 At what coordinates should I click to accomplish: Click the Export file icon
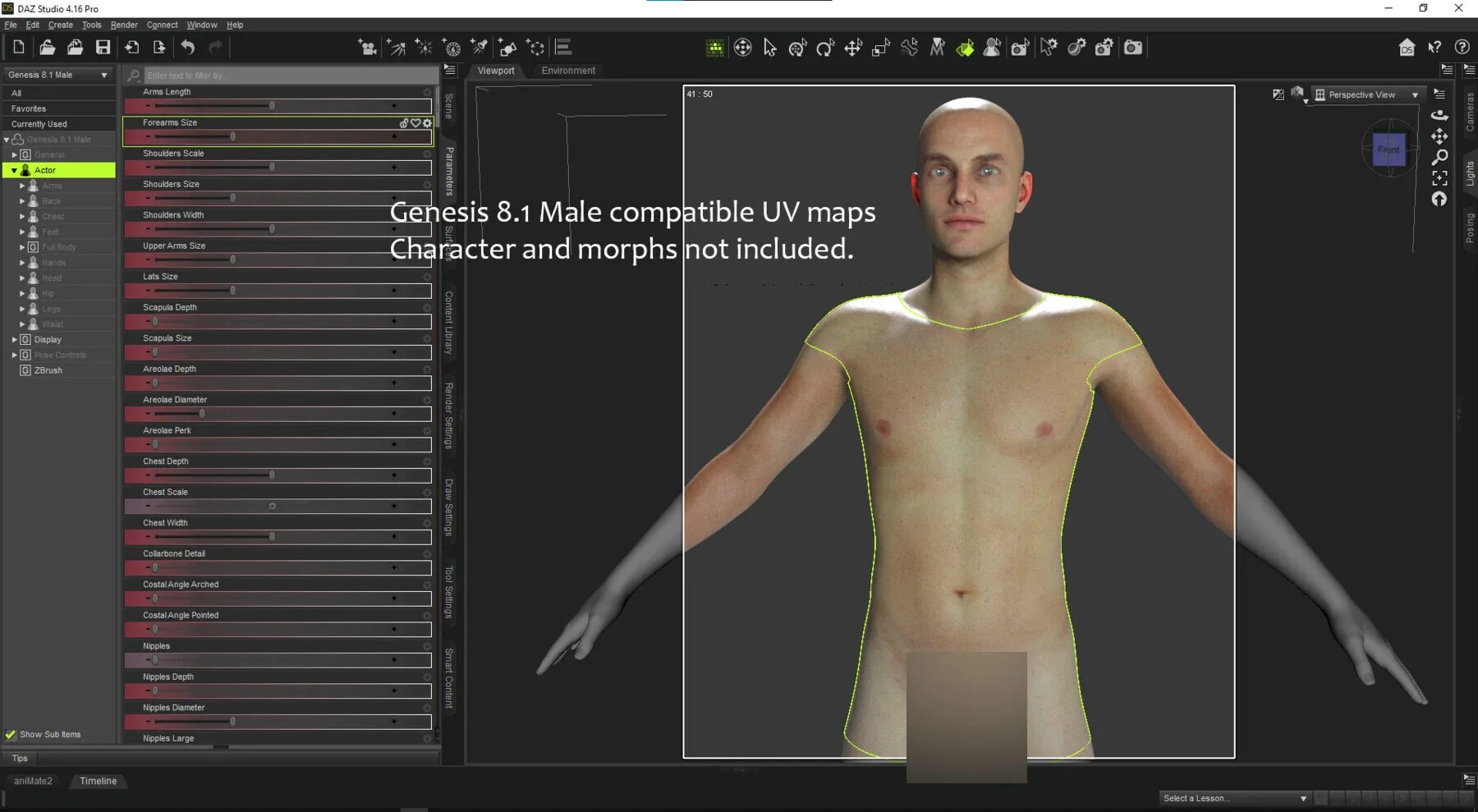[x=159, y=48]
